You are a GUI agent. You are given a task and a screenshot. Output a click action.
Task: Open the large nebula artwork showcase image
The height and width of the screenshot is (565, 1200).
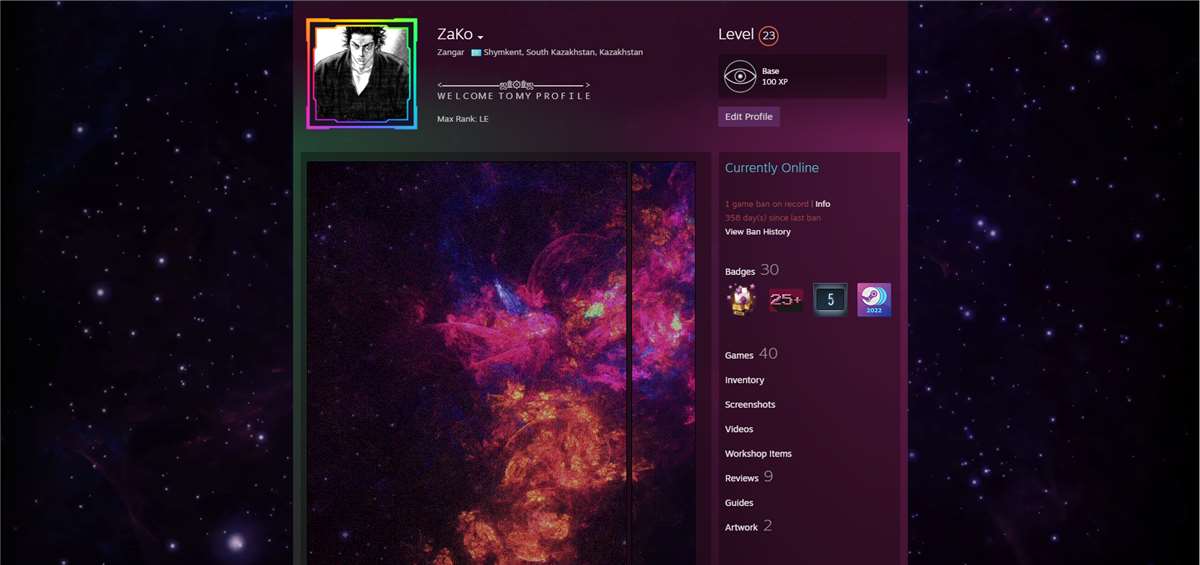(467, 362)
